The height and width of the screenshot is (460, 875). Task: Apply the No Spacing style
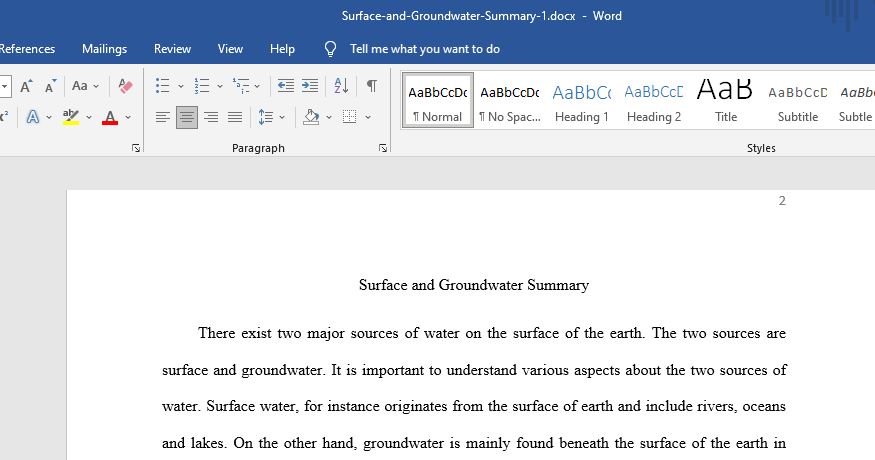(x=509, y=100)
